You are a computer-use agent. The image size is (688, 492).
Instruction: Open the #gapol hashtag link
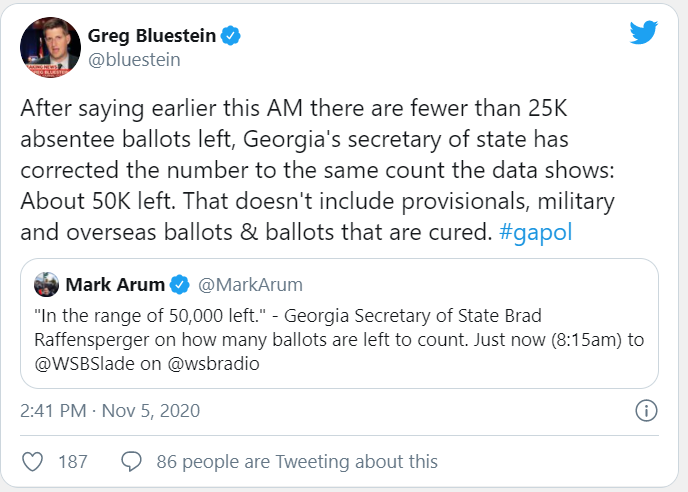pyautogui.click(x=535, y=232)
